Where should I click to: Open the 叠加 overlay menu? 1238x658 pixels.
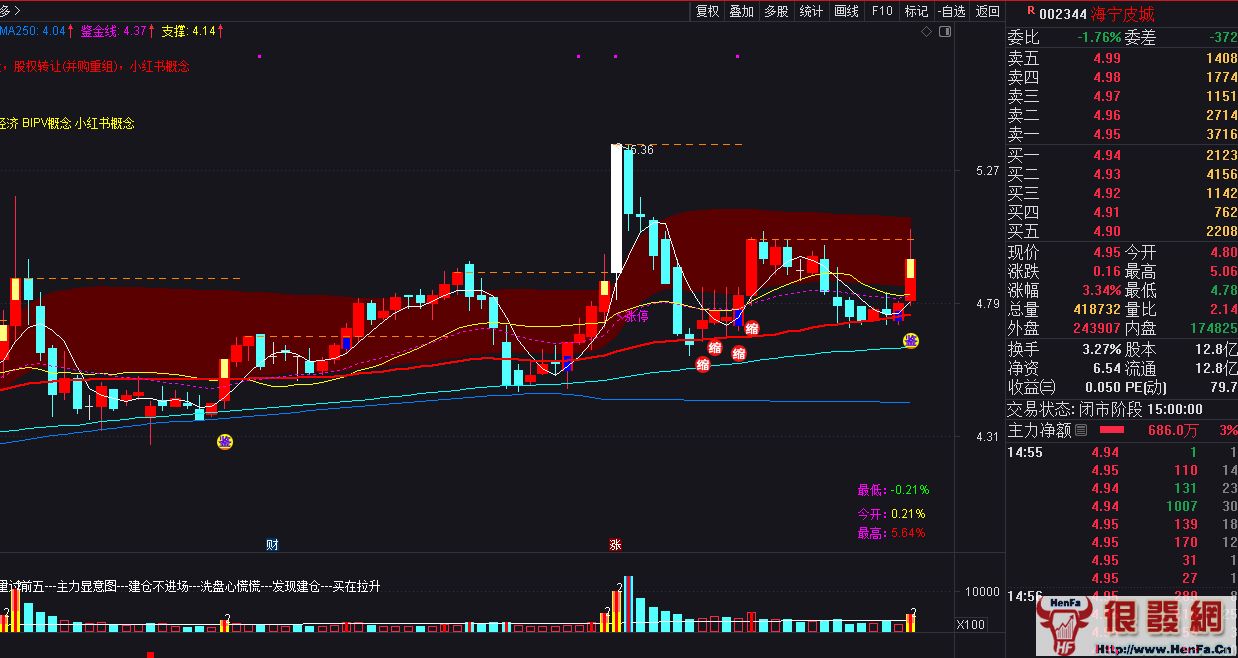pyautogui.click(x=741, y=11)
